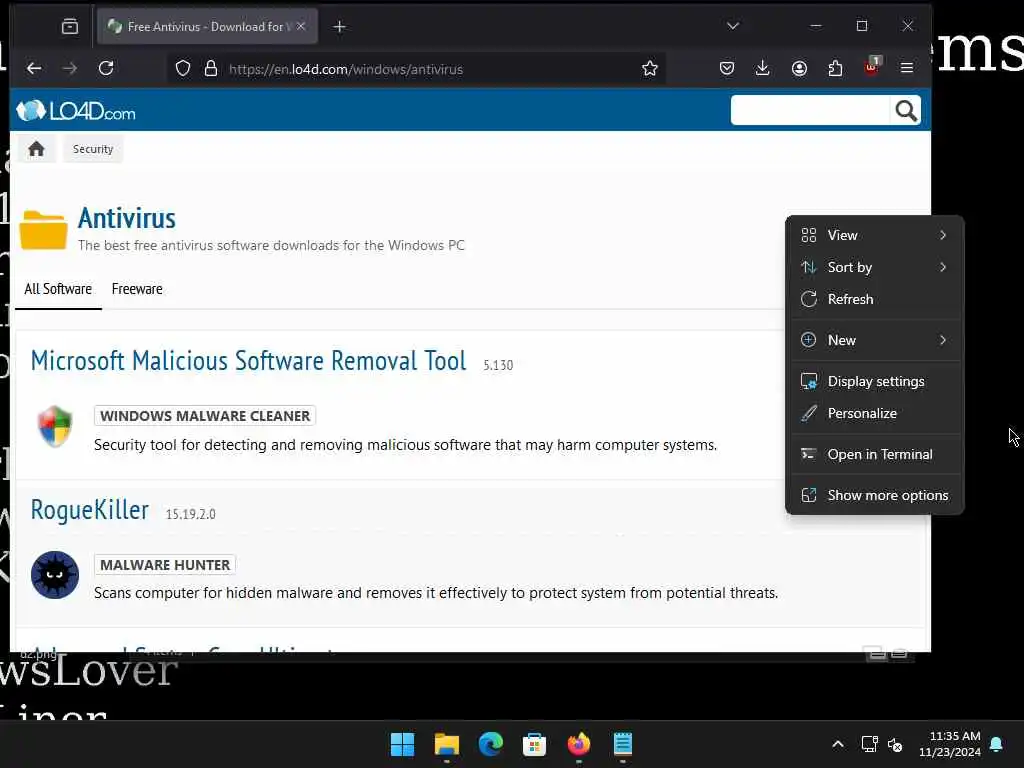The height and width of the screenshot is (768, 1024).
Task: Click the muted volume tray icon
Action: (895, 744)
